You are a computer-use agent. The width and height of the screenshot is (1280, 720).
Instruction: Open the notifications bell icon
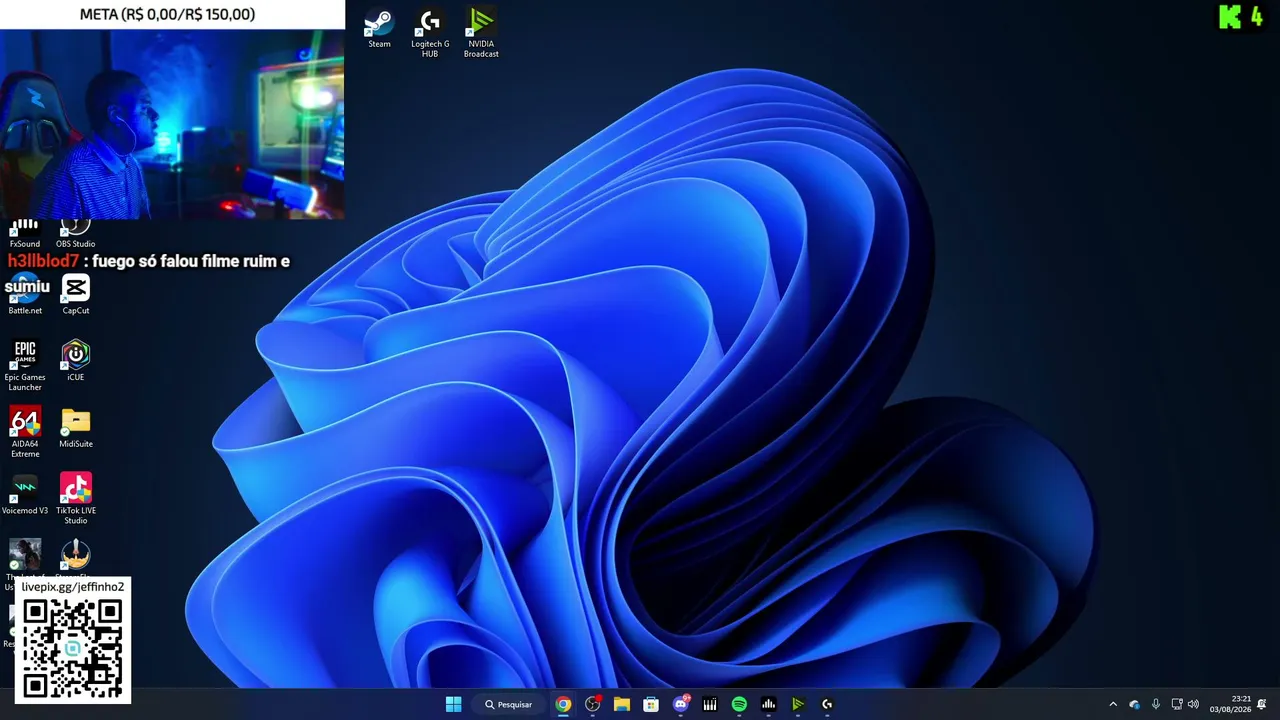(x=1262, y=704)
